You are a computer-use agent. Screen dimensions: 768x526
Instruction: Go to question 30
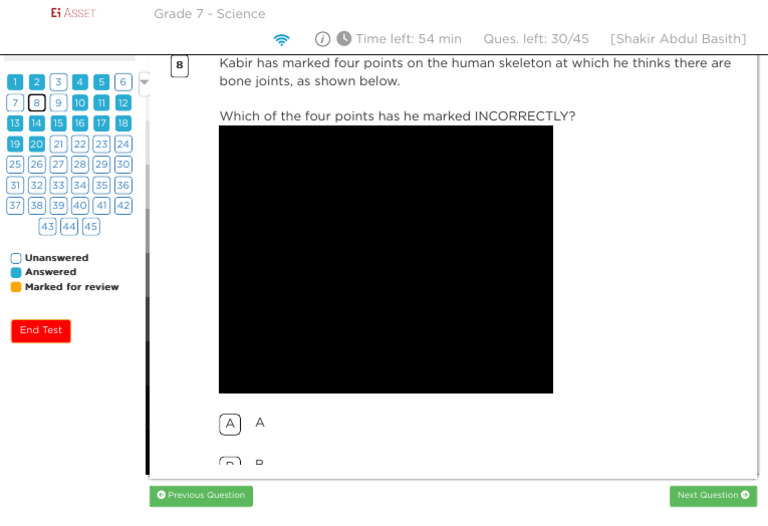(x=123, y=164)
